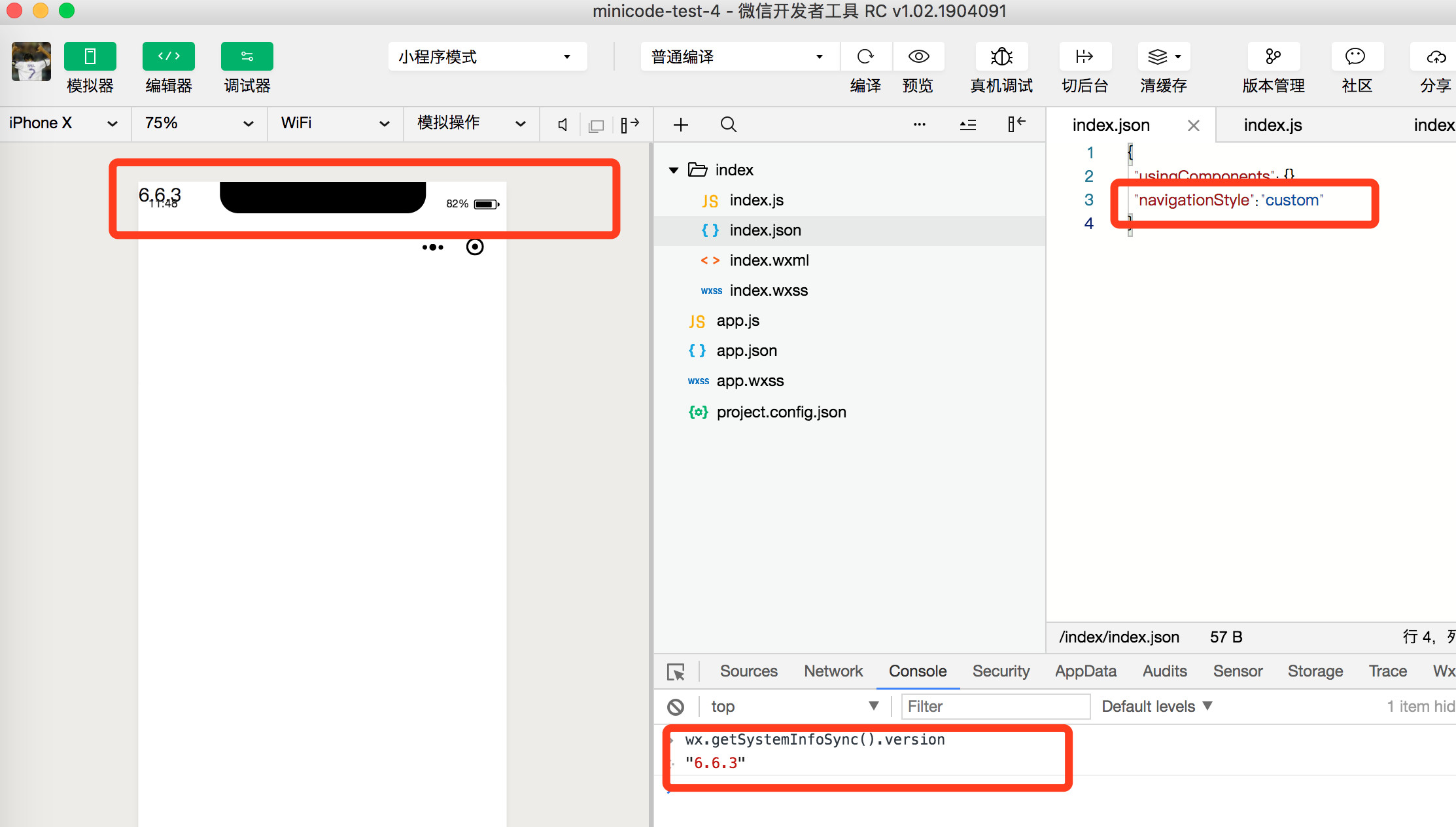
Task: Click the /index/index.json path in status bar
Action: tap(1119, 637)
